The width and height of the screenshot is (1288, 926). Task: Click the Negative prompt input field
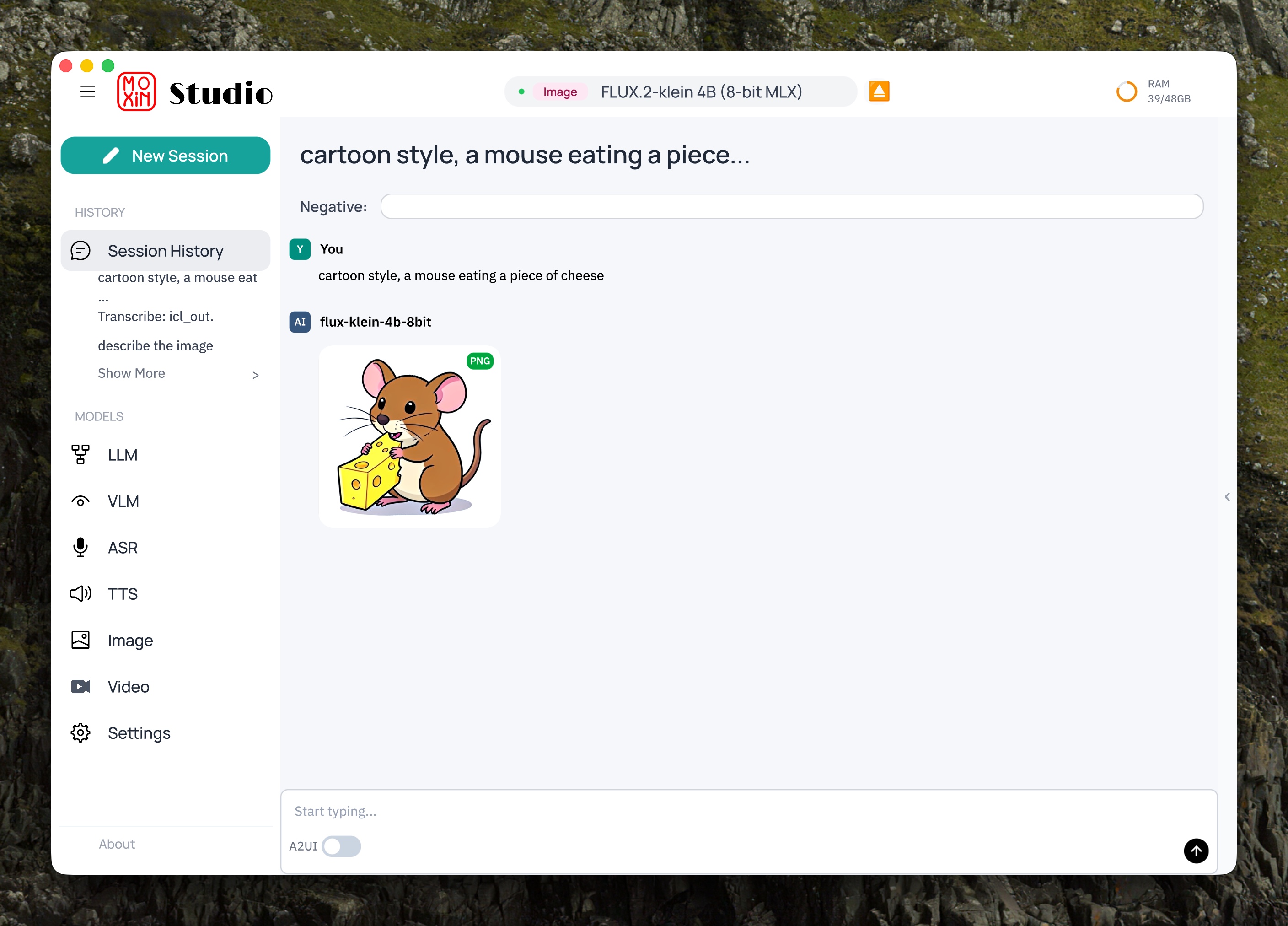[x=792, y=206]
